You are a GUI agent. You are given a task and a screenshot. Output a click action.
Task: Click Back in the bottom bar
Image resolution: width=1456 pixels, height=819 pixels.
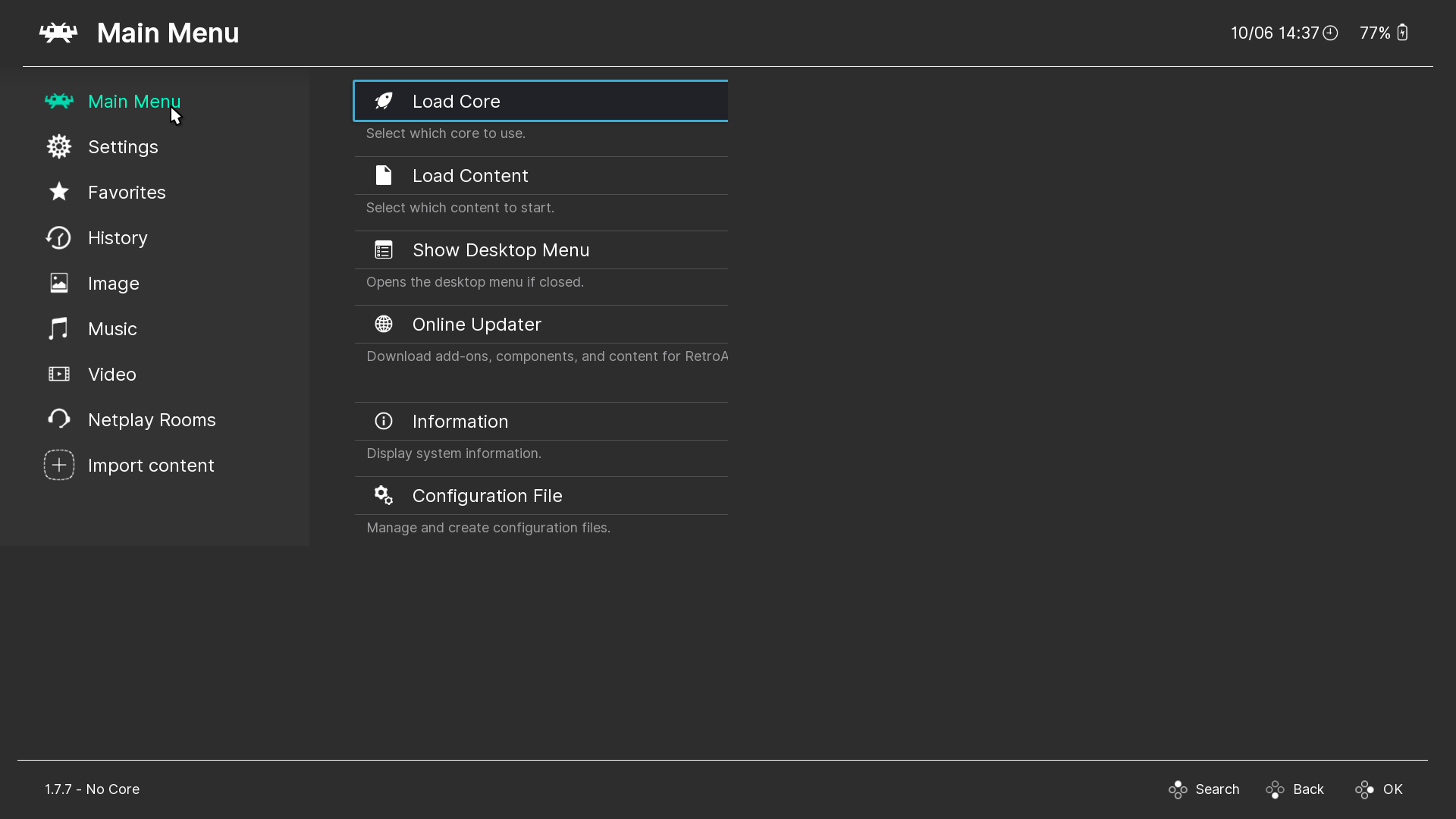point(1309,789)
